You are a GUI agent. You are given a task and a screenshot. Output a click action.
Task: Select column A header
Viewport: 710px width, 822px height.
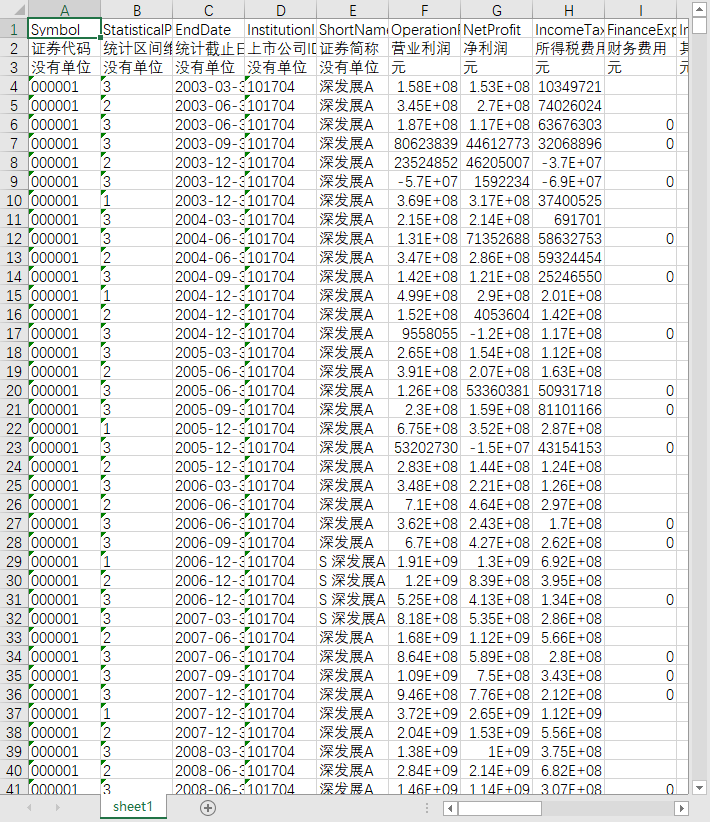[x=64, y=10]
